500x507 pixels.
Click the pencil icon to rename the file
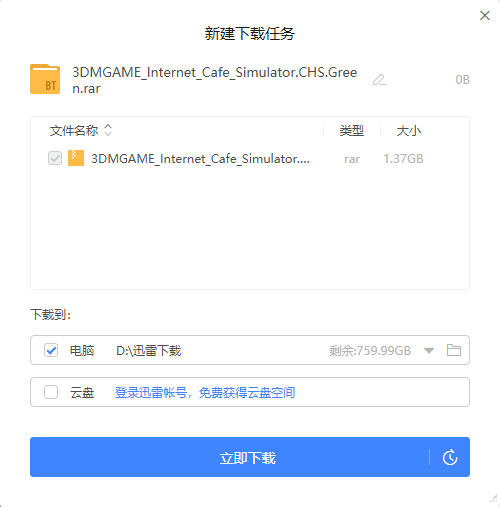[x=379, y=80]
